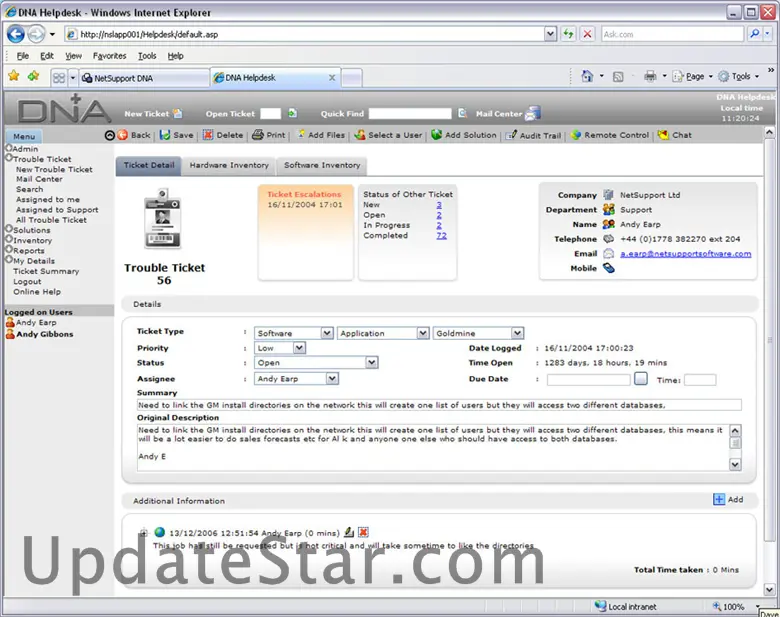Click Add Files toolbar item
Viewport: 780px width, 617px height.
pyautogui.click(x=321, y=135)
